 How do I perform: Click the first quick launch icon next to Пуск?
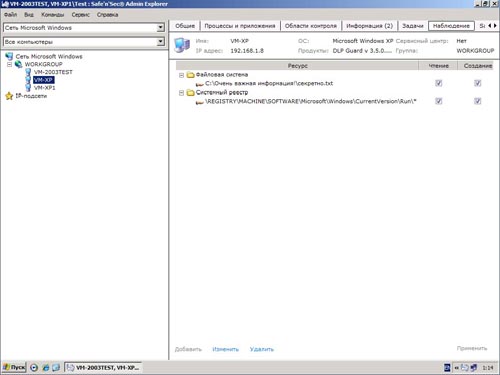(34, 367)
